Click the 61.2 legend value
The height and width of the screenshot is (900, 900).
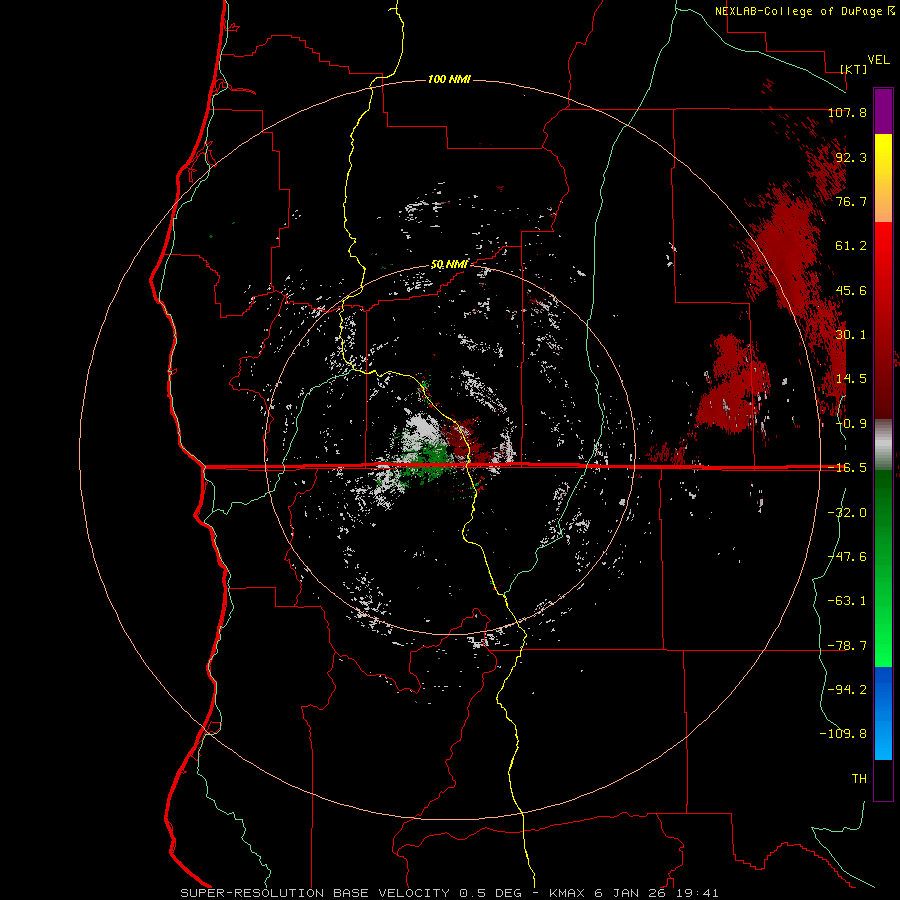(851, 246)
